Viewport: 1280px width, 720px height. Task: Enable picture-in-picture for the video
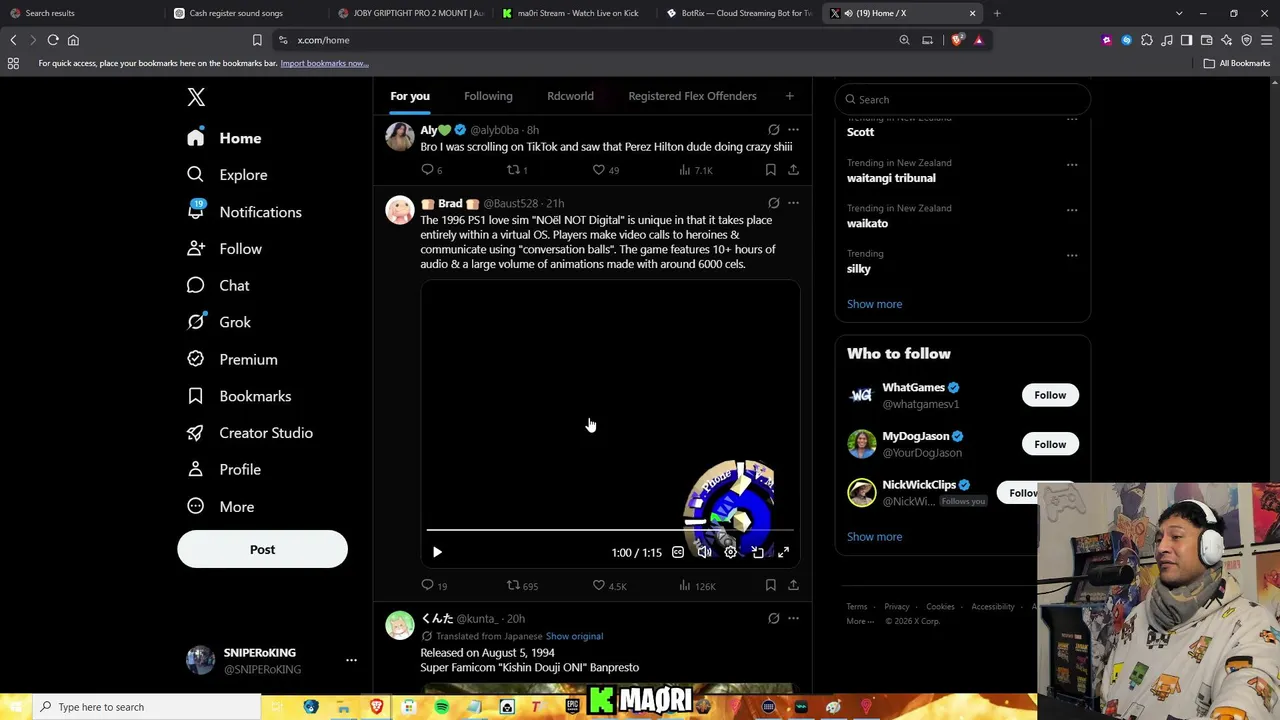click(757, 552)
